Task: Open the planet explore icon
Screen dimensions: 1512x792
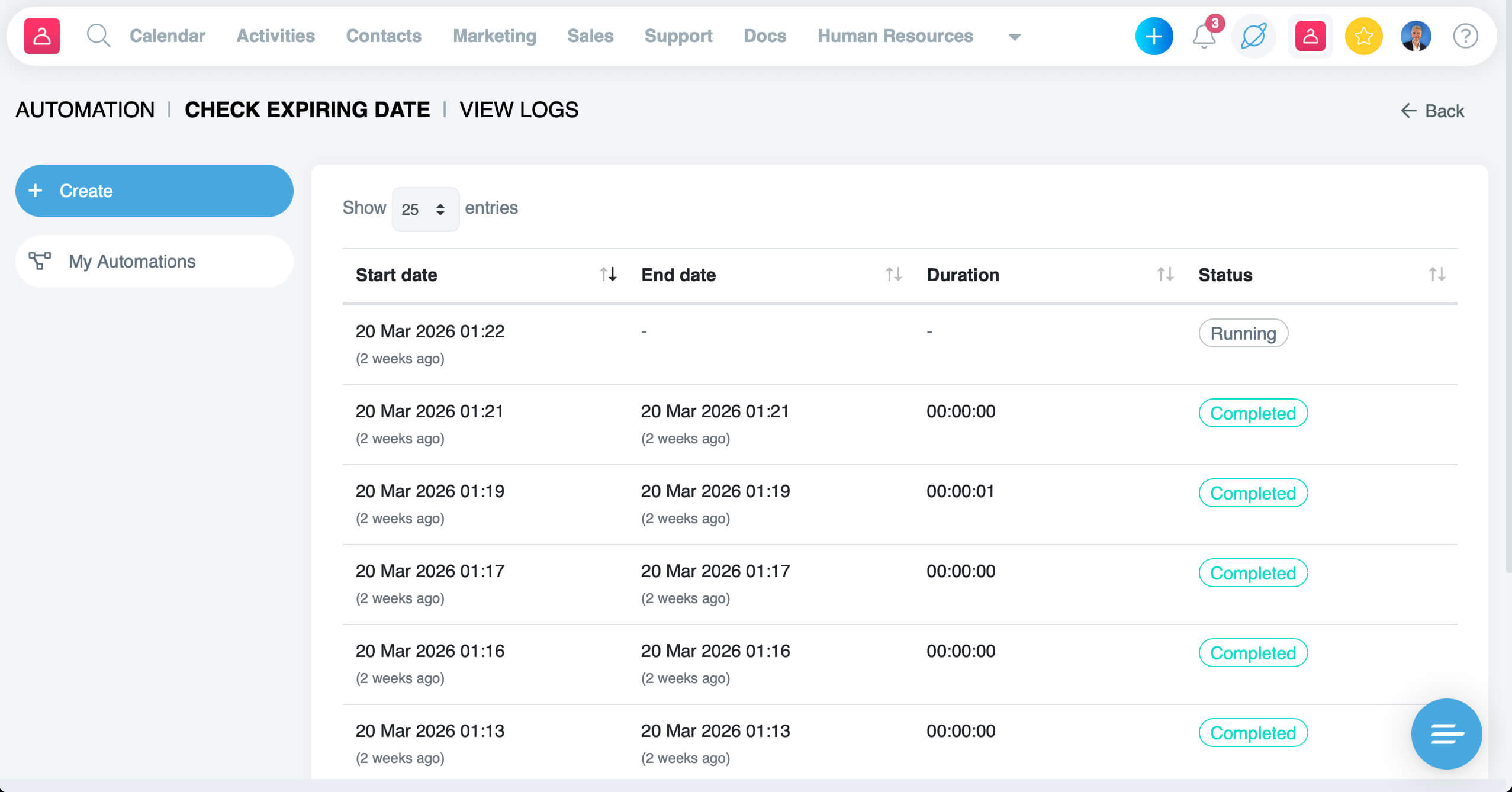Action: click(1253, 37)
